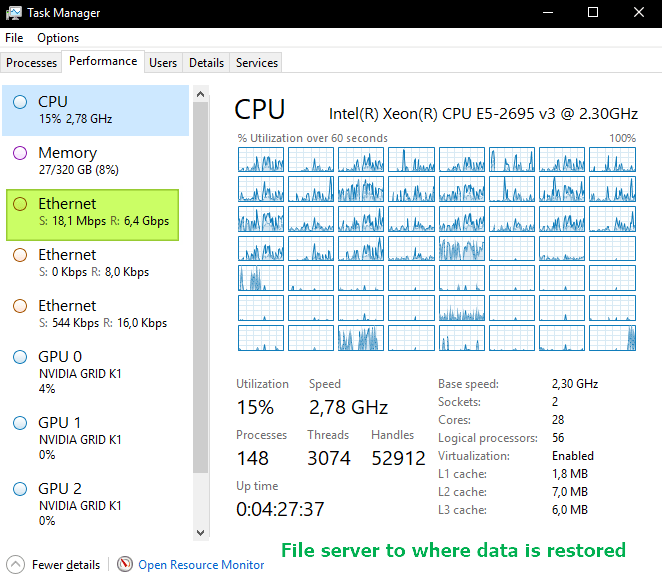
Task: Click the Fewer details arrow icon
Action: 16,564
